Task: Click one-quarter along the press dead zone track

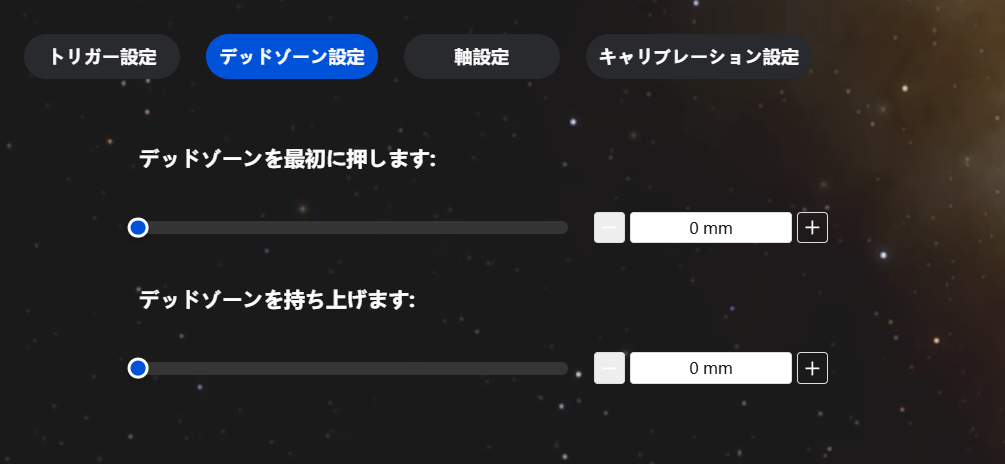Action: (x=243, y=228)
